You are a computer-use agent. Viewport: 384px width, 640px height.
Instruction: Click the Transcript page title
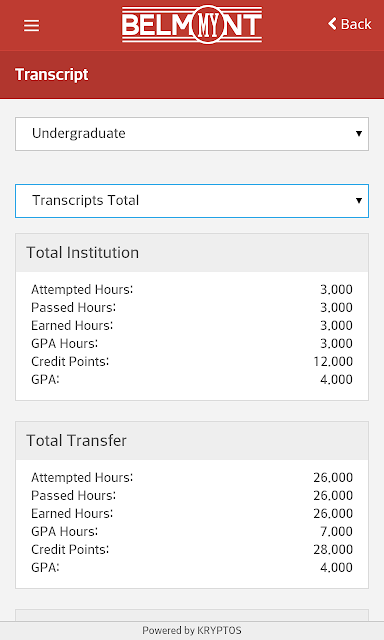52,75
